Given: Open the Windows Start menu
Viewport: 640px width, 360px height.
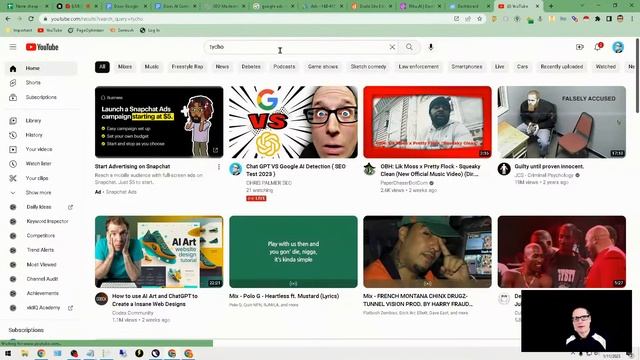Looking at the screenshot, I should [x=8, y=353].
